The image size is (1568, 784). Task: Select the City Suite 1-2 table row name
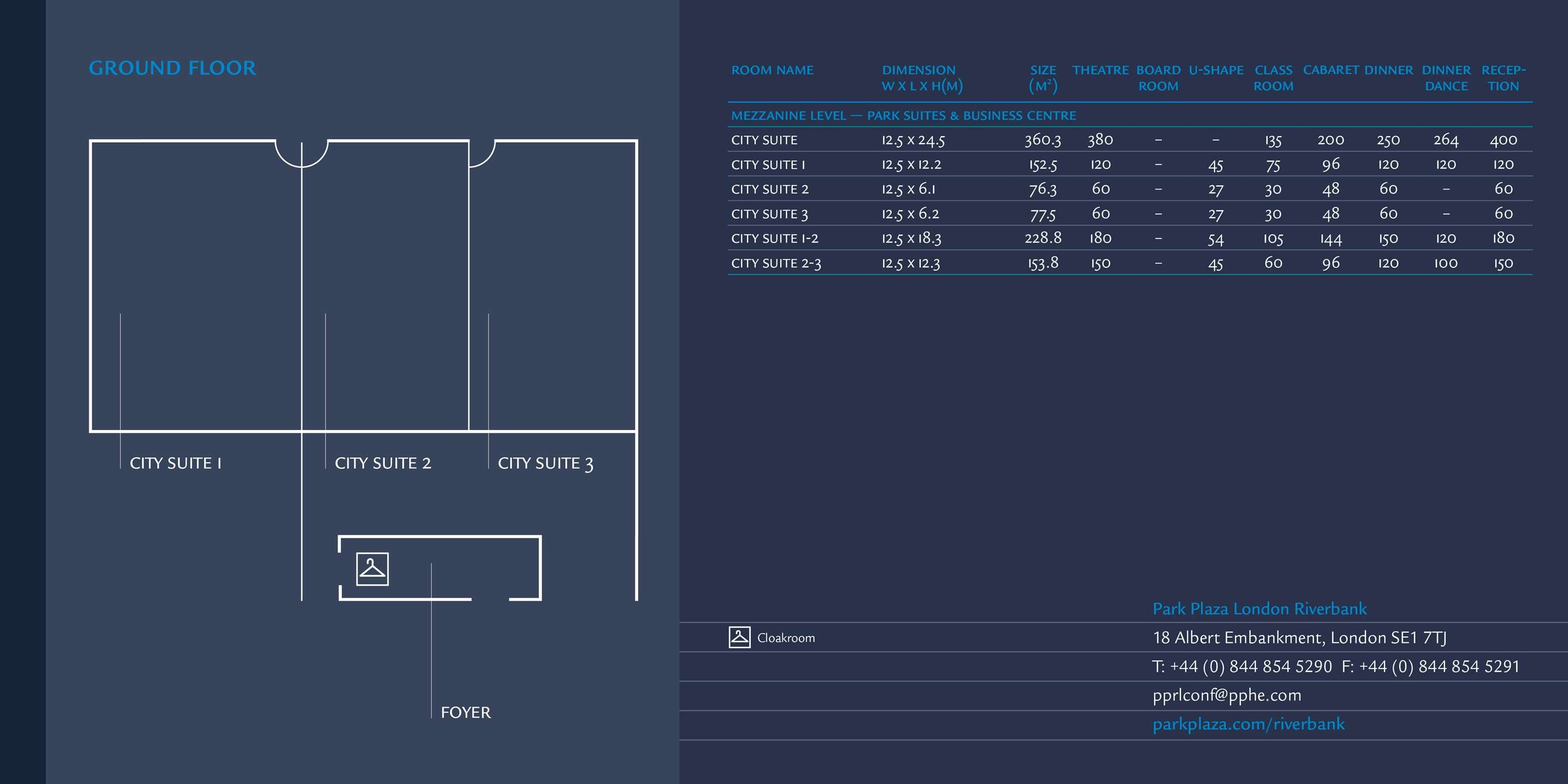pyautogui.click(x=774, y=238)
